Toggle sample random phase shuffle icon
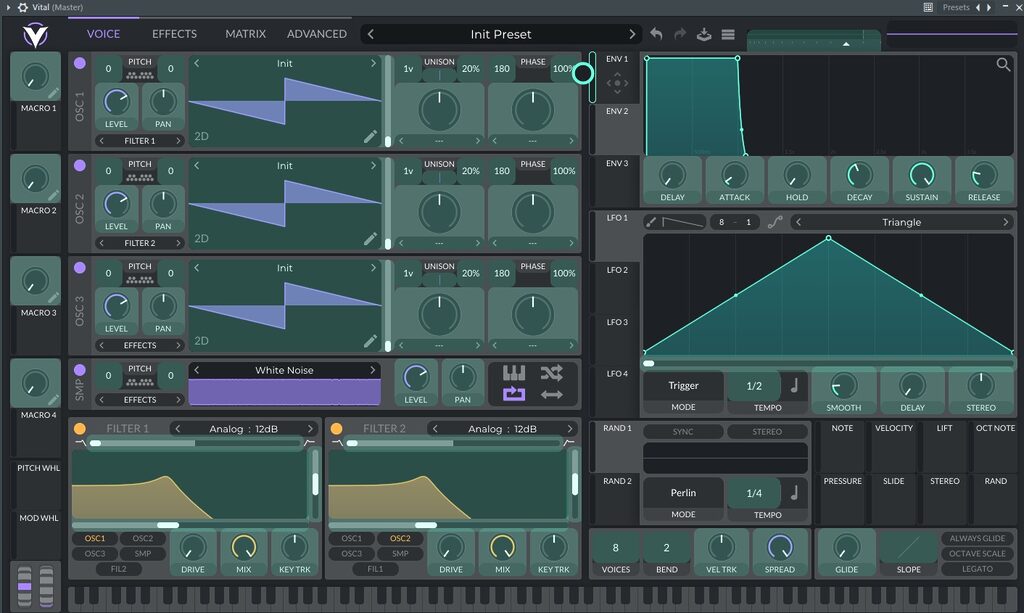 (551, 373)
